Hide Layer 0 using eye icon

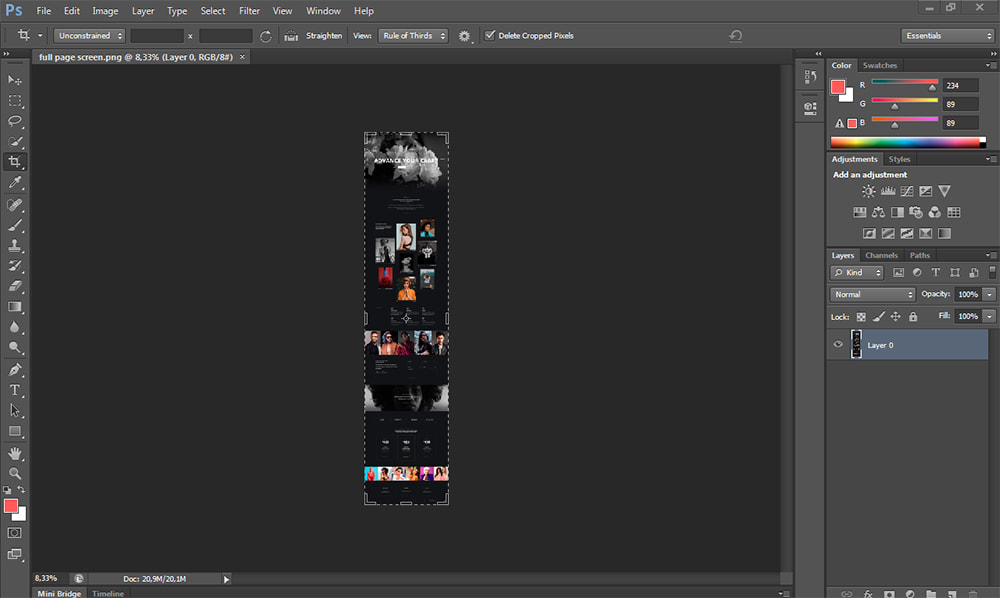[838, 345]
